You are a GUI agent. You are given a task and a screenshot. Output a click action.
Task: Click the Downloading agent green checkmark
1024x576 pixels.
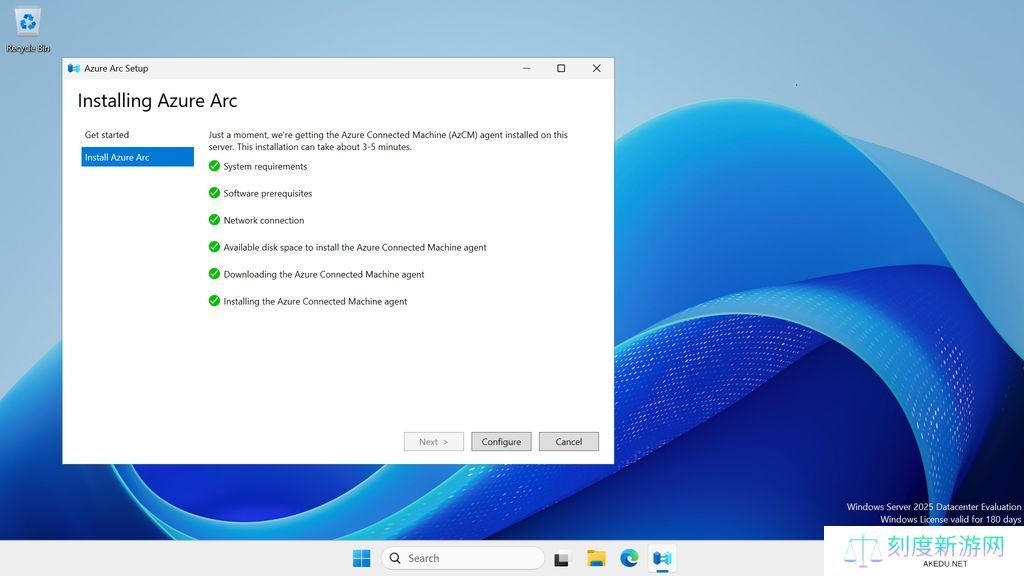pos(214,274)
